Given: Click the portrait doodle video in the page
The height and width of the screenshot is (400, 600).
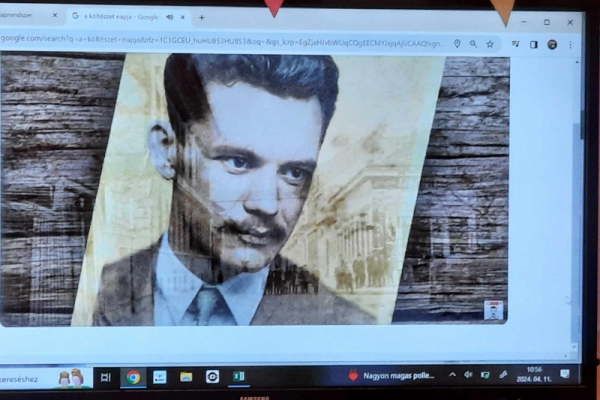Looking at the screenshot, I should point(254,190).
